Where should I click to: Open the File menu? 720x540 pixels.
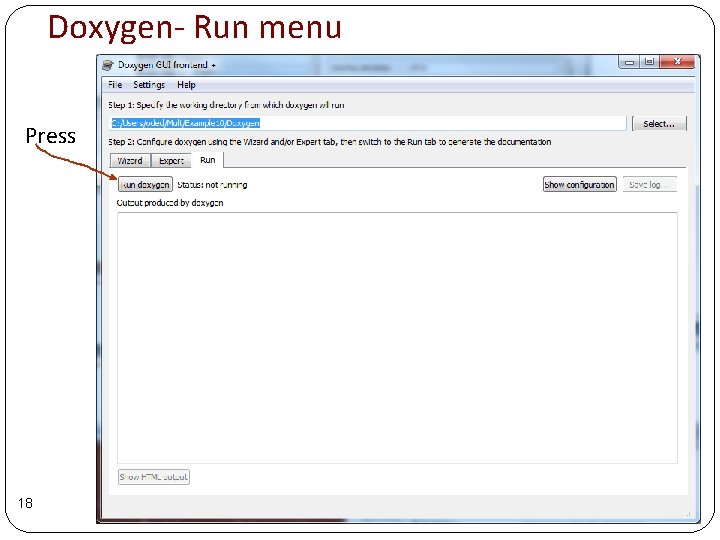115,85
